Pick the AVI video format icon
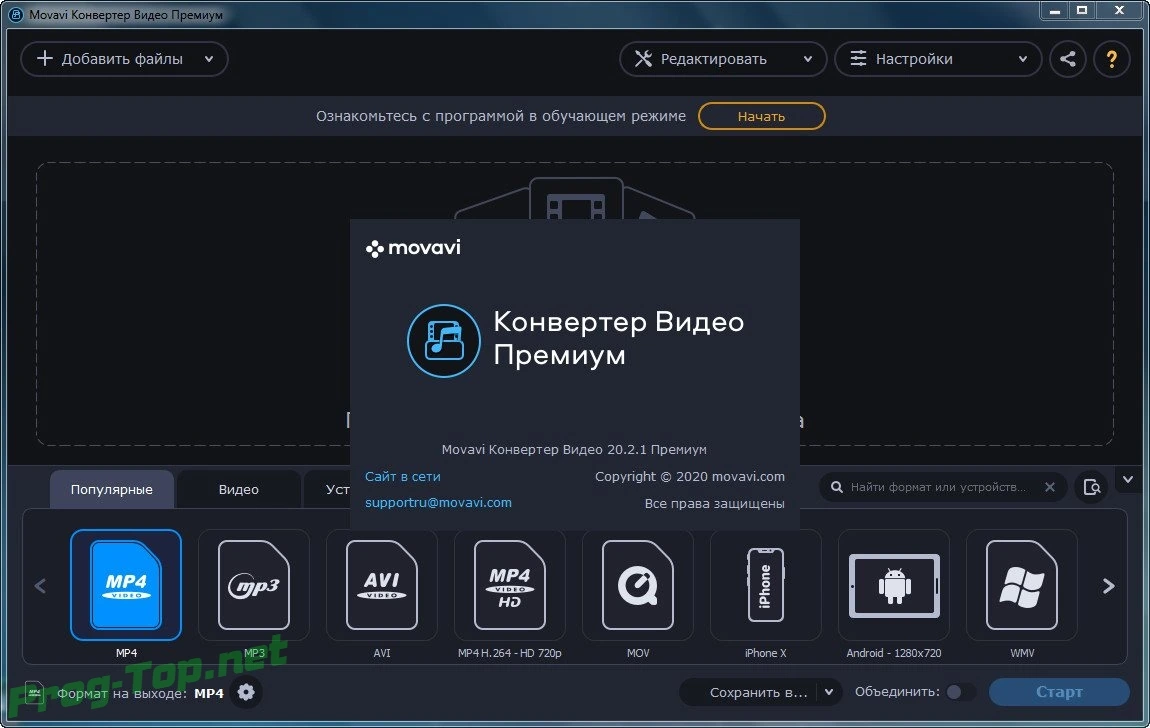Screen dimensions: 1150x728 pos(381,584)
